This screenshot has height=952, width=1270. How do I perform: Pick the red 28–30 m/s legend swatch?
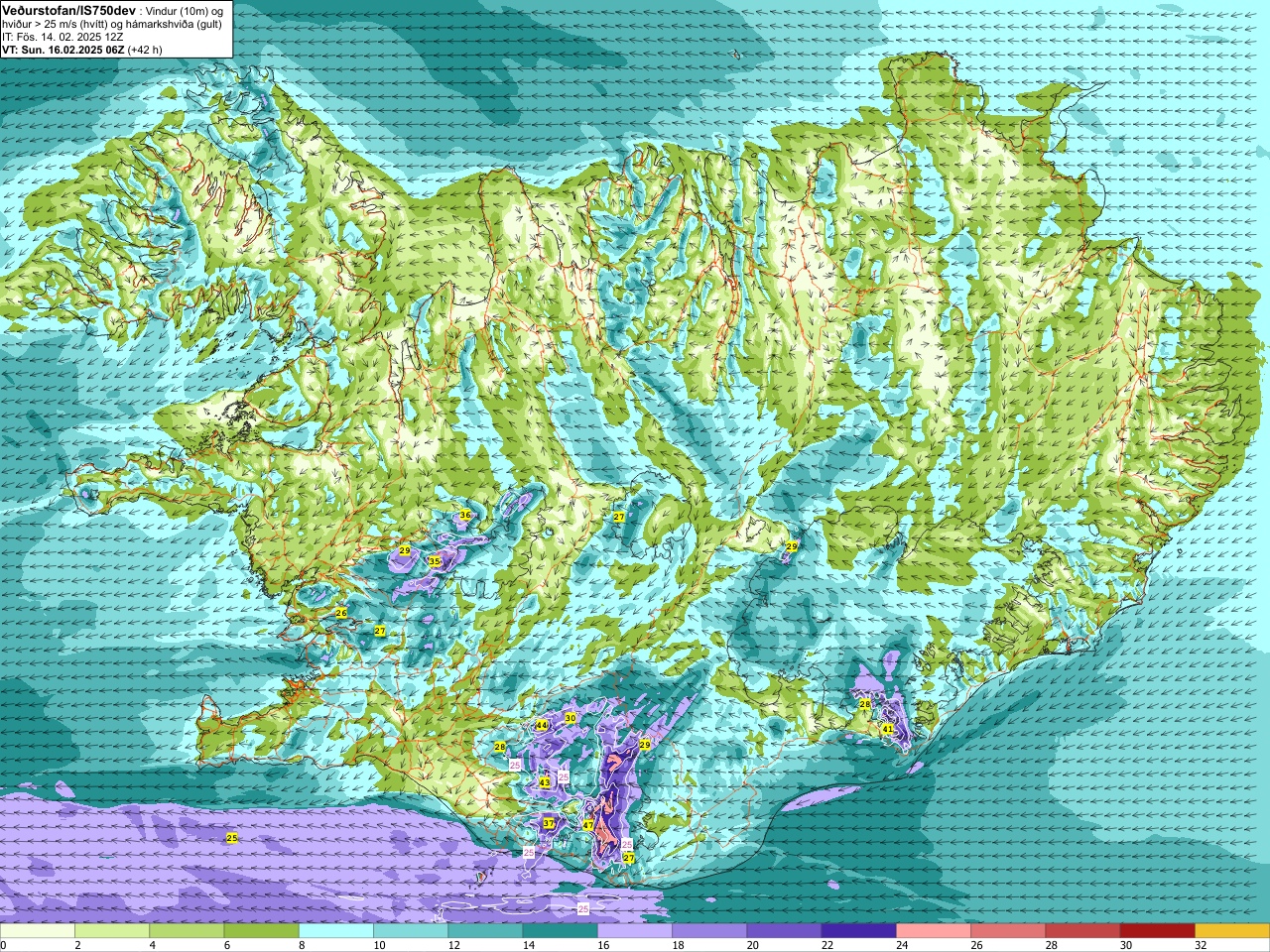tap(1082, 931)
